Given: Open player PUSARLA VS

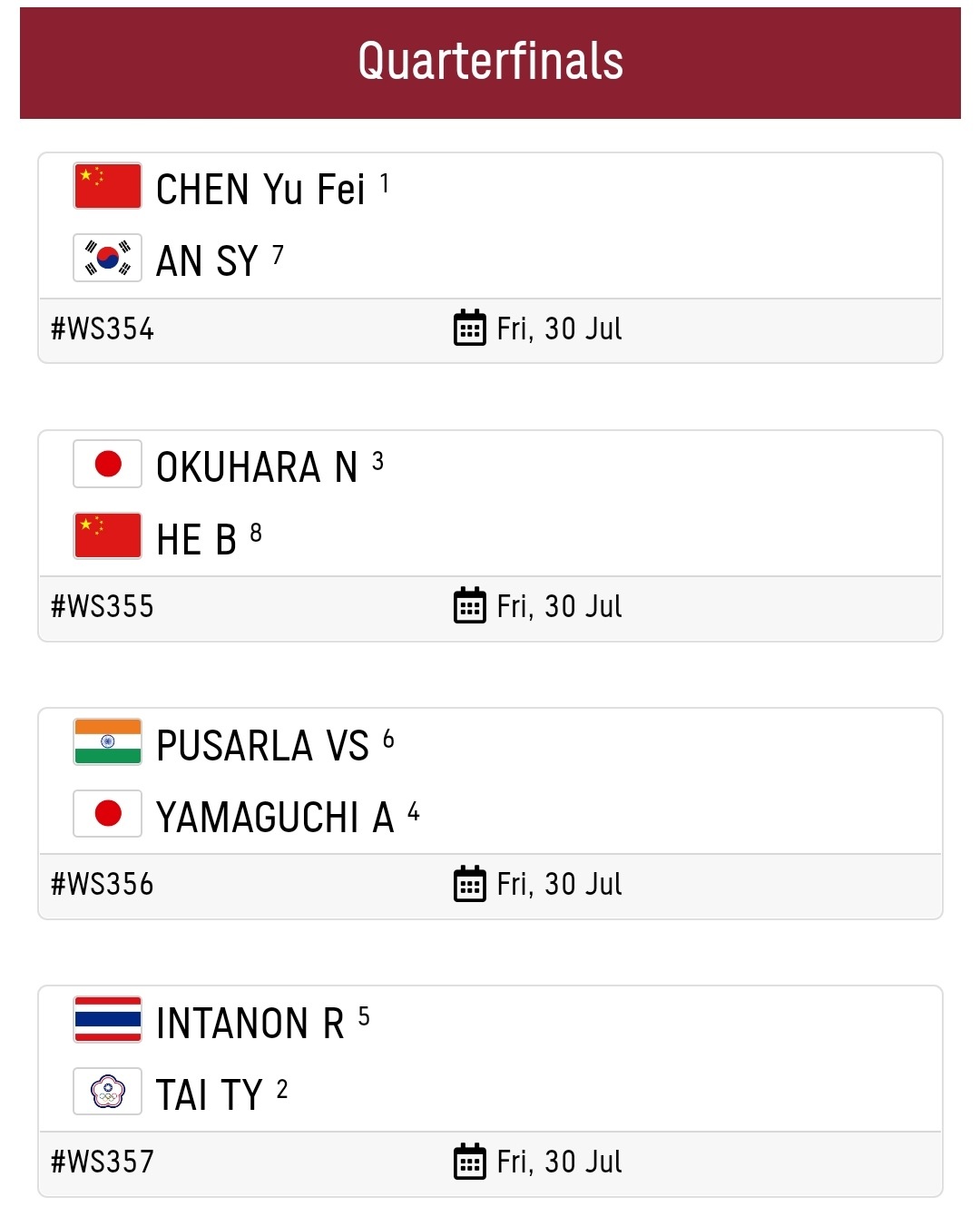Looking at the screenshot, I should point(262,746).
